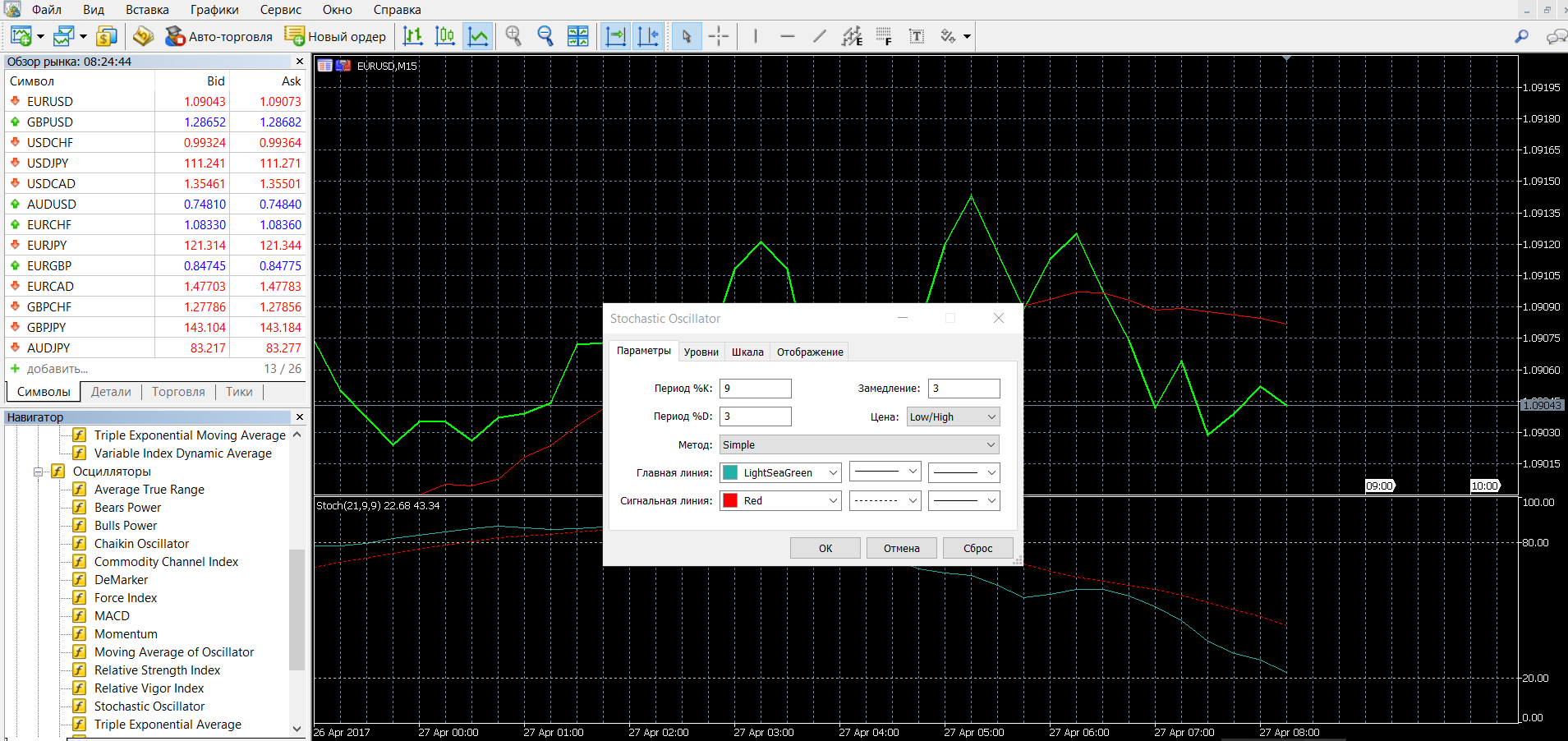Select the Fibonacci retracement tool
The image size is (1568, 741).
(884, 36)
